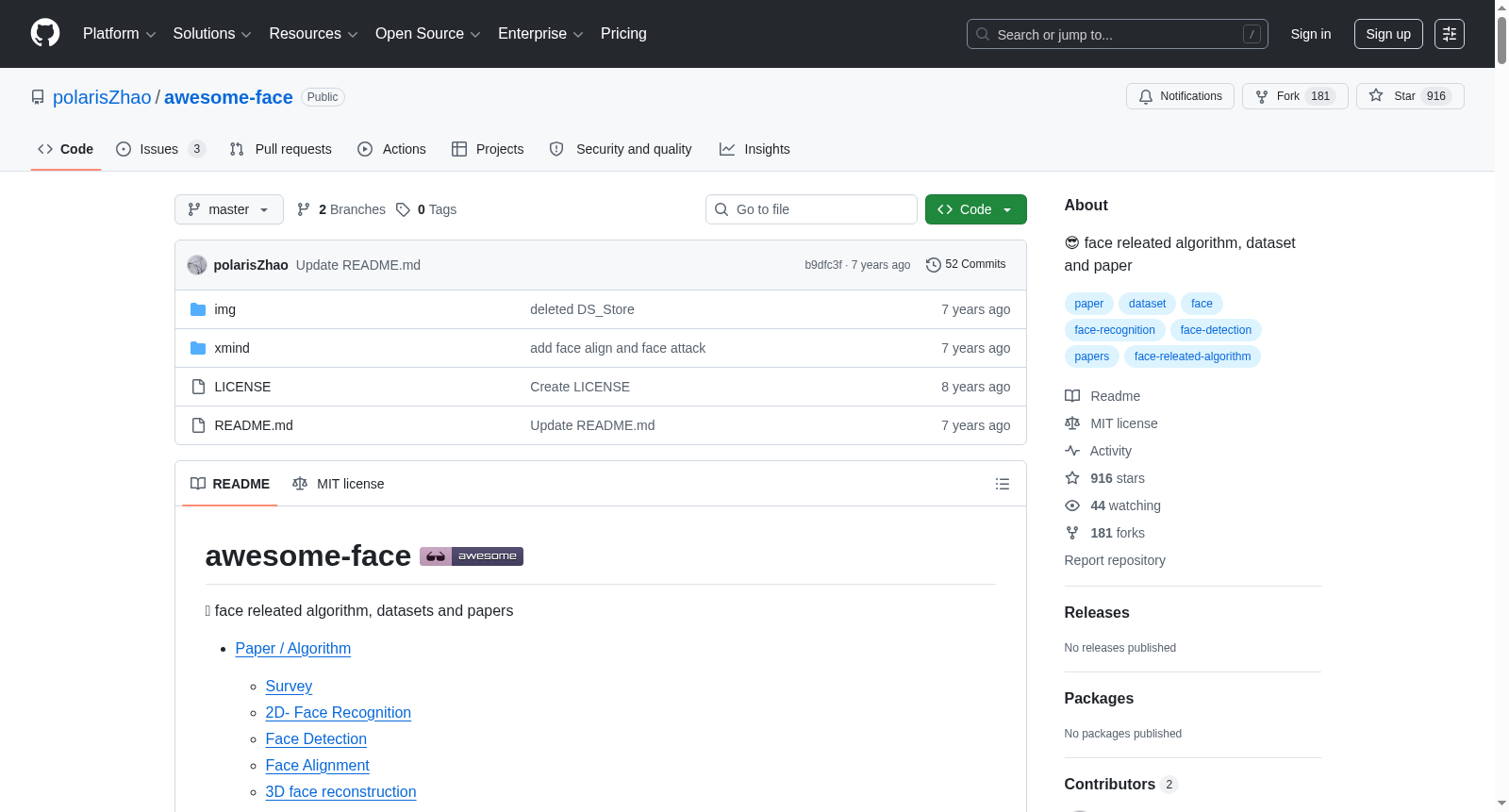Open the polarisZhao owner link
1509x812 pixels.
[x=102, y=97]
